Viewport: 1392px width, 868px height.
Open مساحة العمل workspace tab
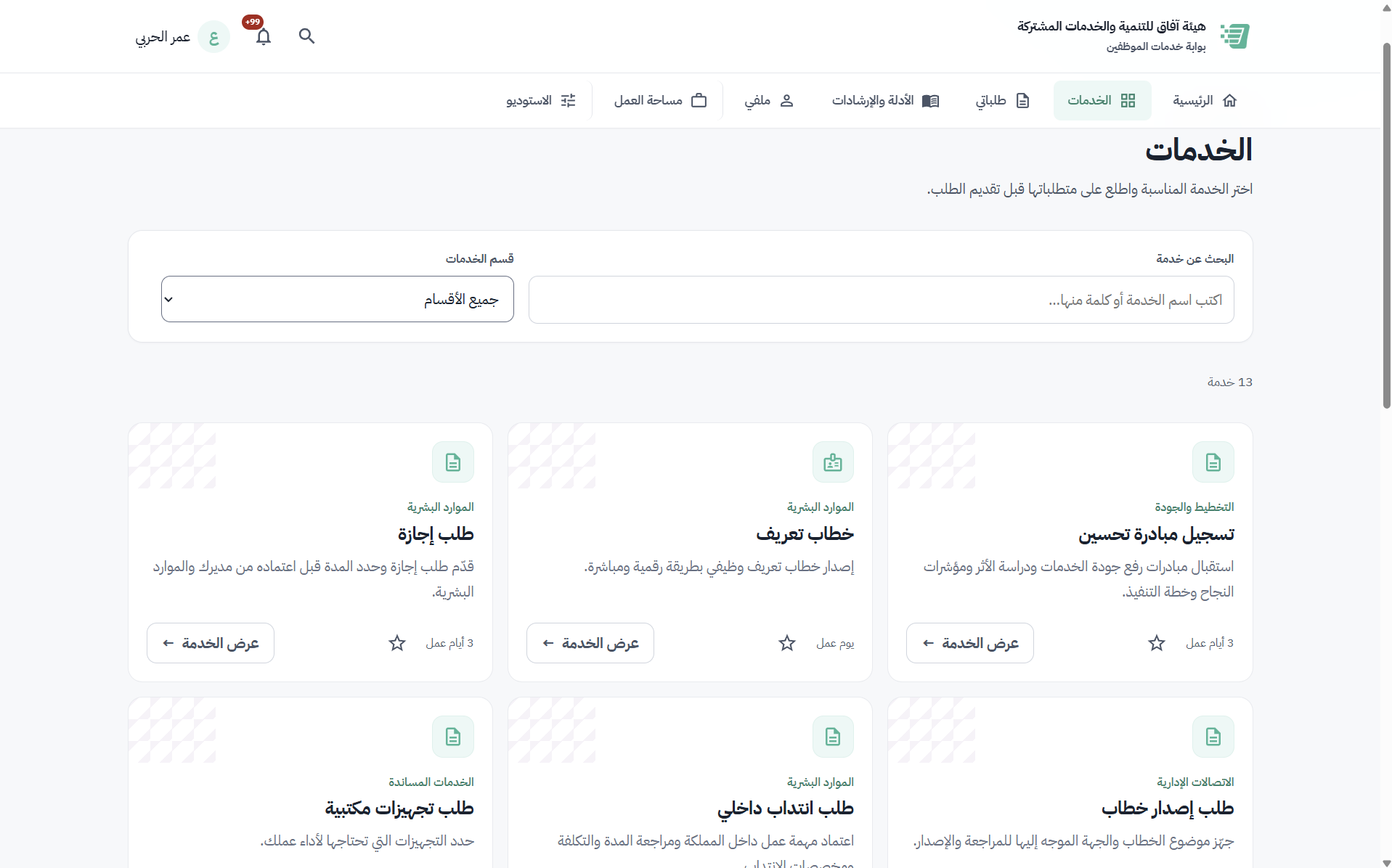(x=661, y=100)
